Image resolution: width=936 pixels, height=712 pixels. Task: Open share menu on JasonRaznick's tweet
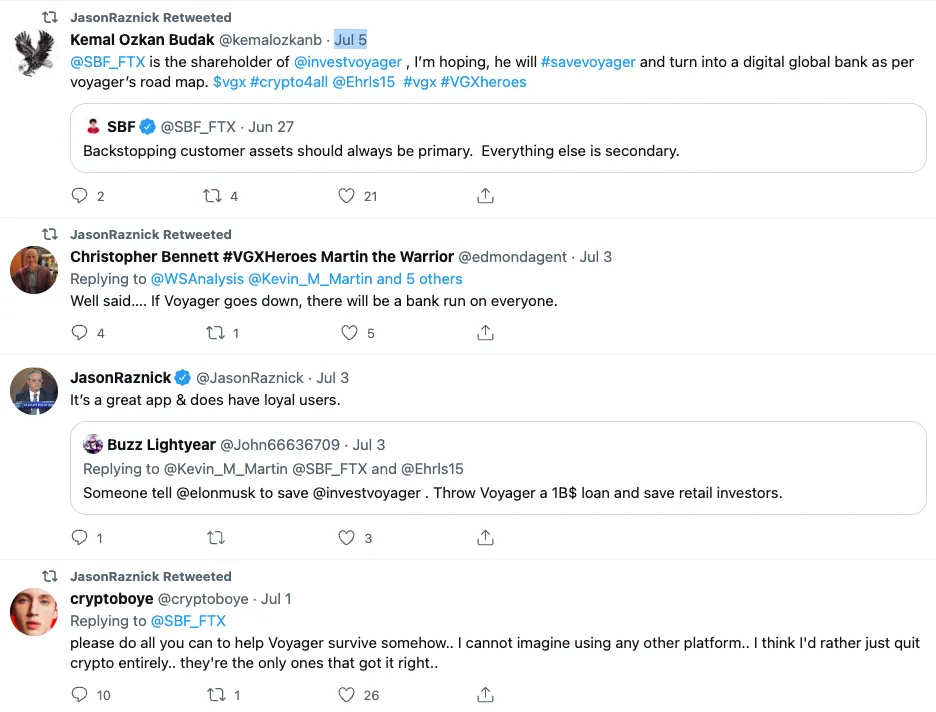[485, 538]
